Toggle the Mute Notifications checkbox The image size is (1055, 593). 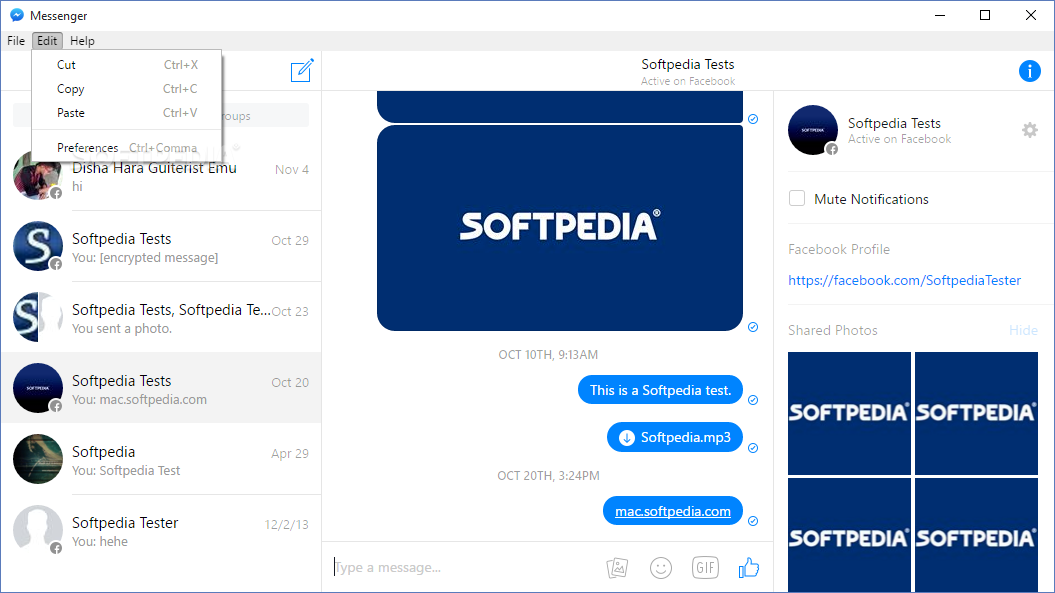797,199
